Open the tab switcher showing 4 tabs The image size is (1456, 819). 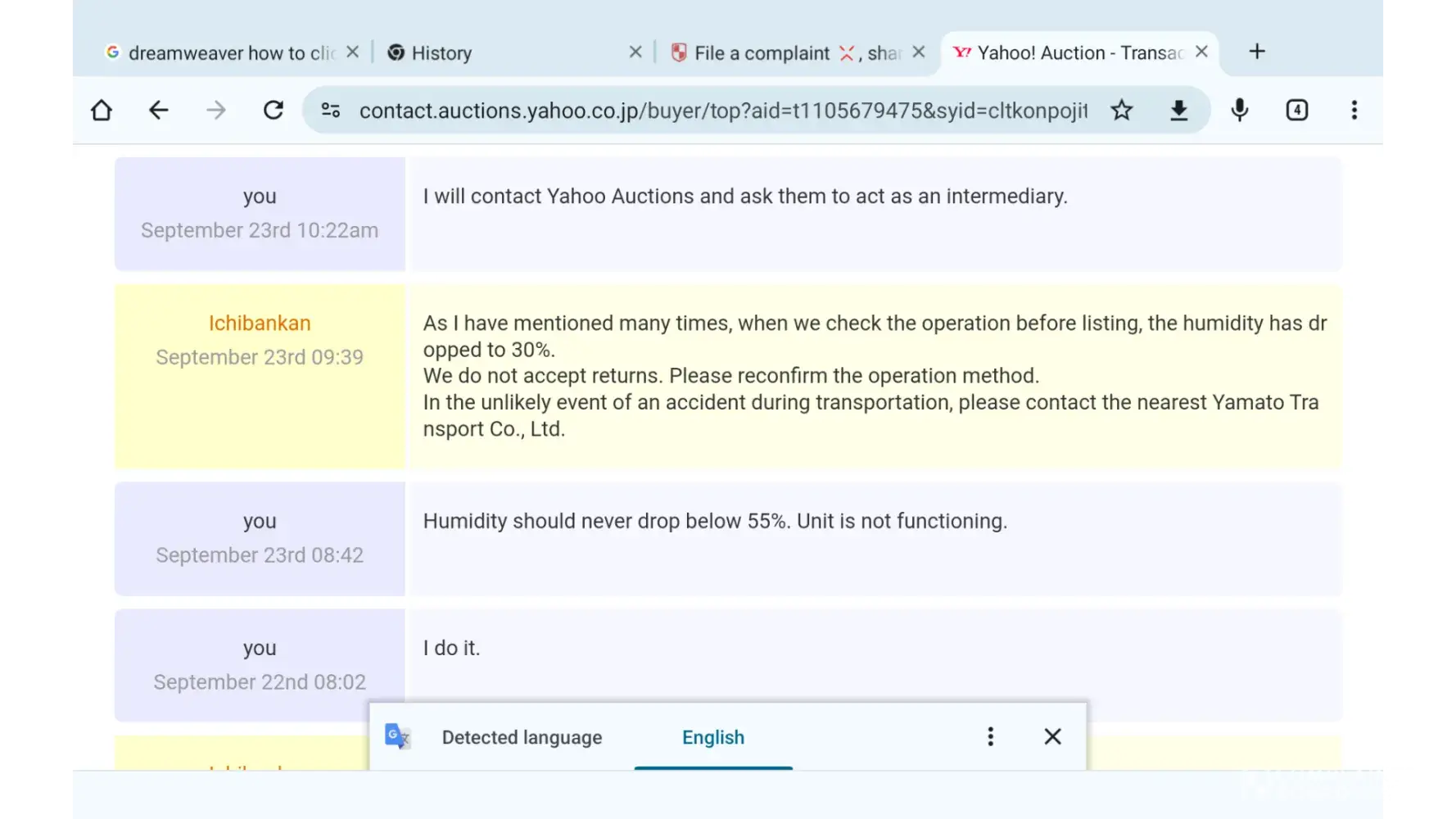(1297, 111)
